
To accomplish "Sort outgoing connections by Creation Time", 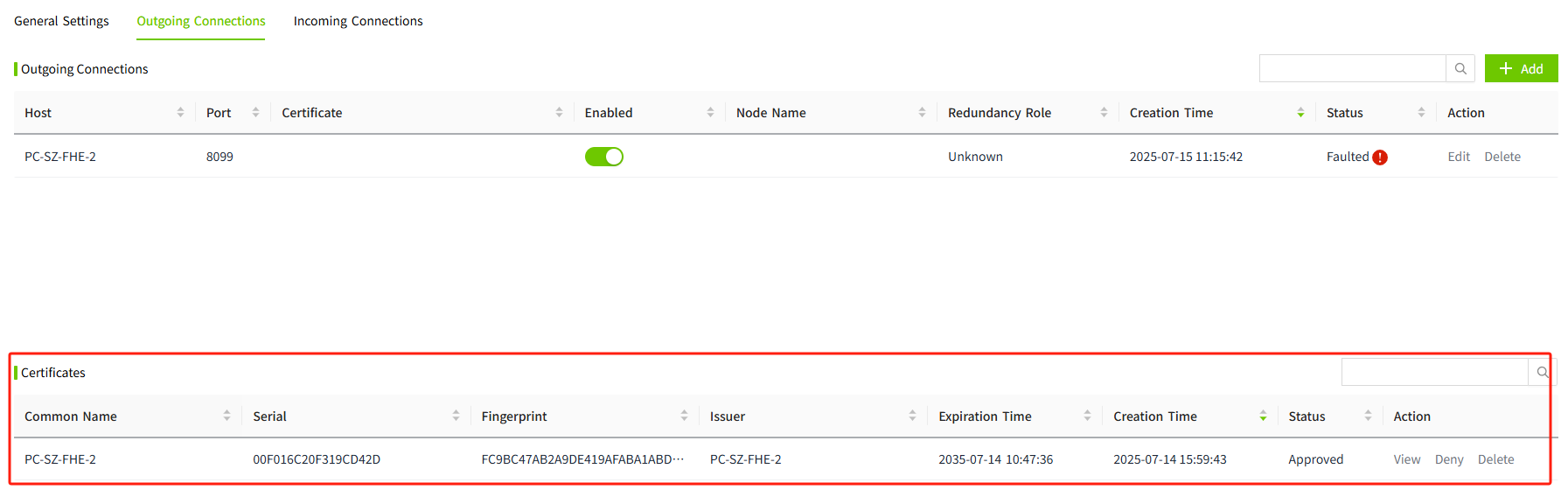I will [1300, 113].
